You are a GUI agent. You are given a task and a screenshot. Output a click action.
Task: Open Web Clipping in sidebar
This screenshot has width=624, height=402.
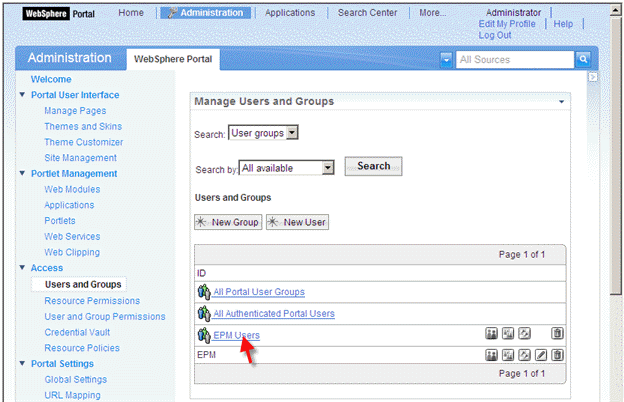point(72,252)
